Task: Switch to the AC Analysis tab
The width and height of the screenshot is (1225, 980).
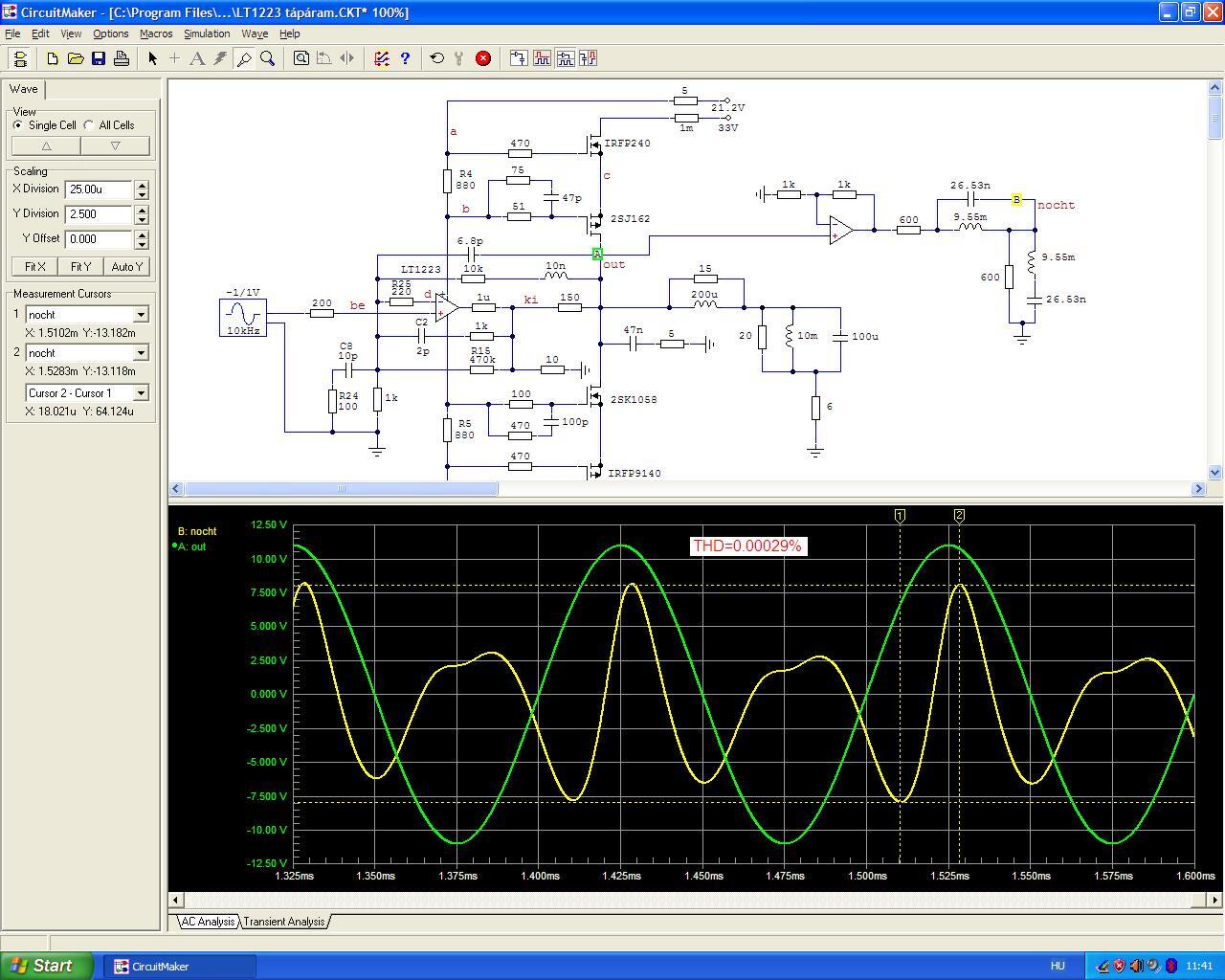Action: (208, 922)
